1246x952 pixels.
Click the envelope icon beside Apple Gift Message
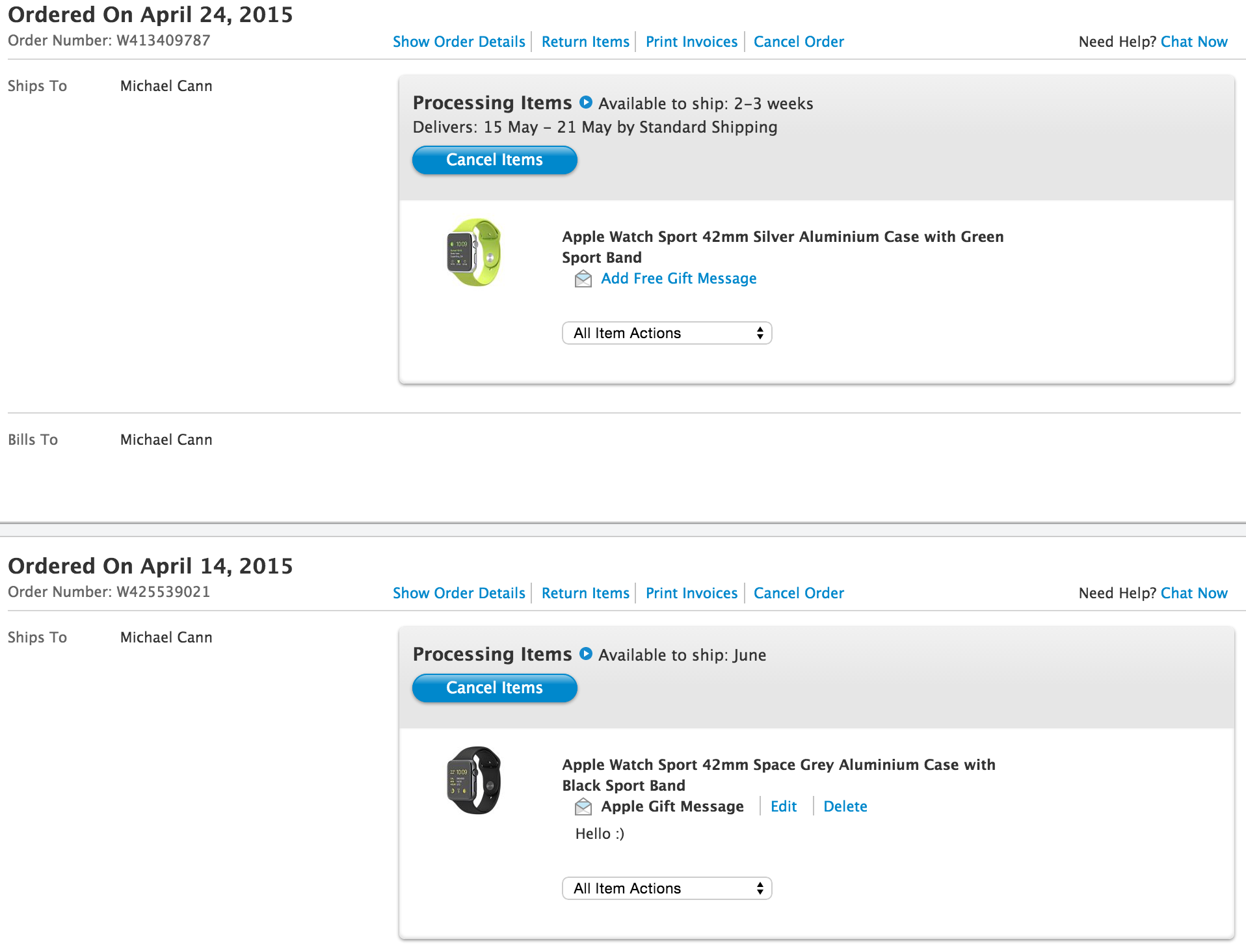pyautogui.click(x=583, y=807)
